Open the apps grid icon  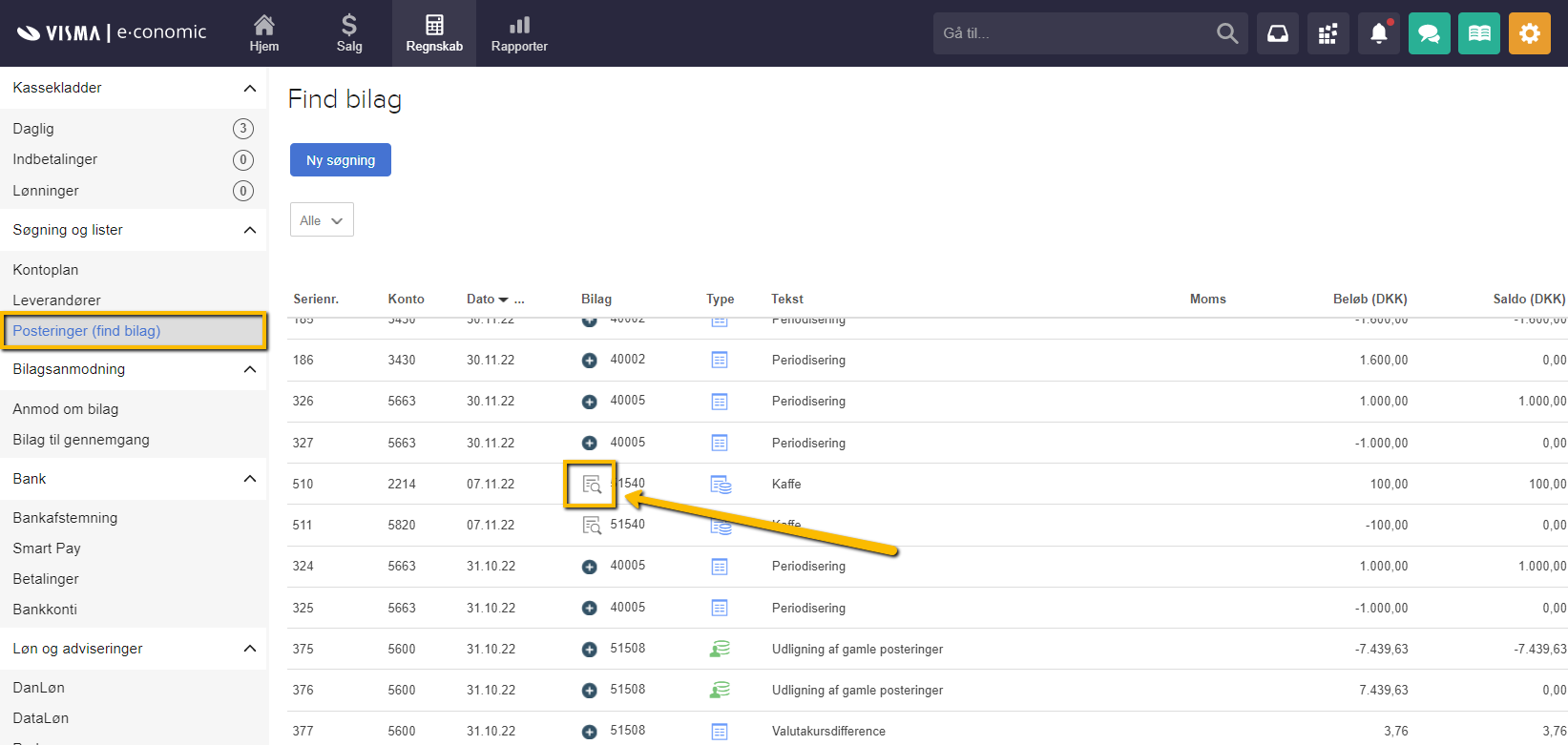point(1328,33)
